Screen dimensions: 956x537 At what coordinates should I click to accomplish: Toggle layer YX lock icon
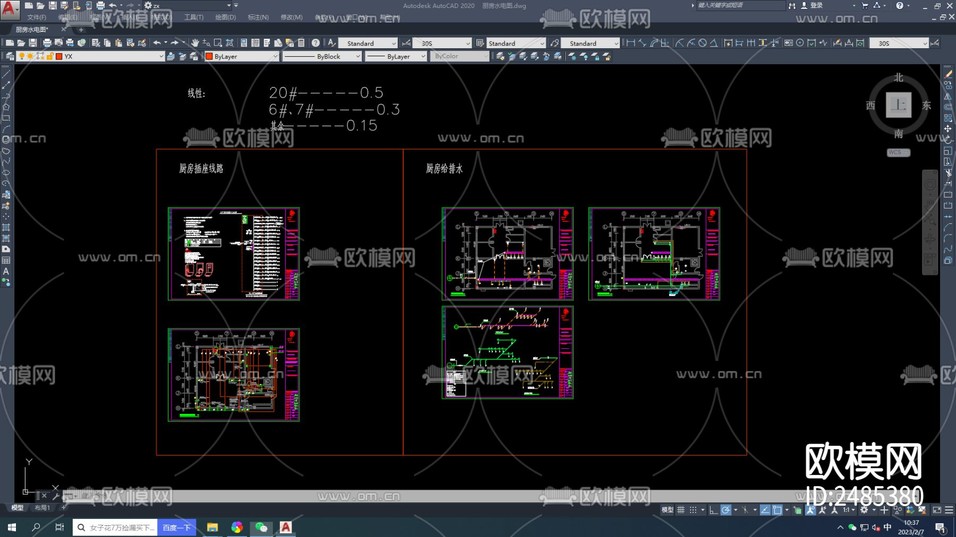coord(49,56)
